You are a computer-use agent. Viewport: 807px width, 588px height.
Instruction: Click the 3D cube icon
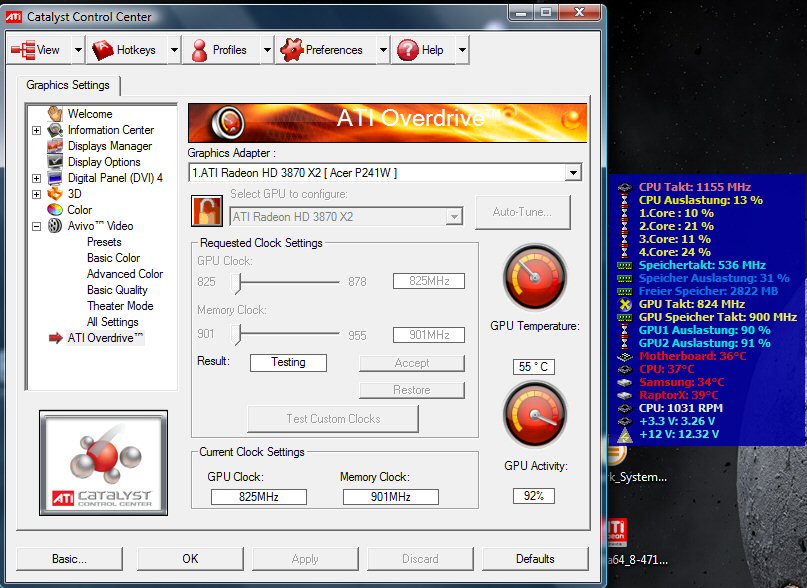(x=55, y=194)
